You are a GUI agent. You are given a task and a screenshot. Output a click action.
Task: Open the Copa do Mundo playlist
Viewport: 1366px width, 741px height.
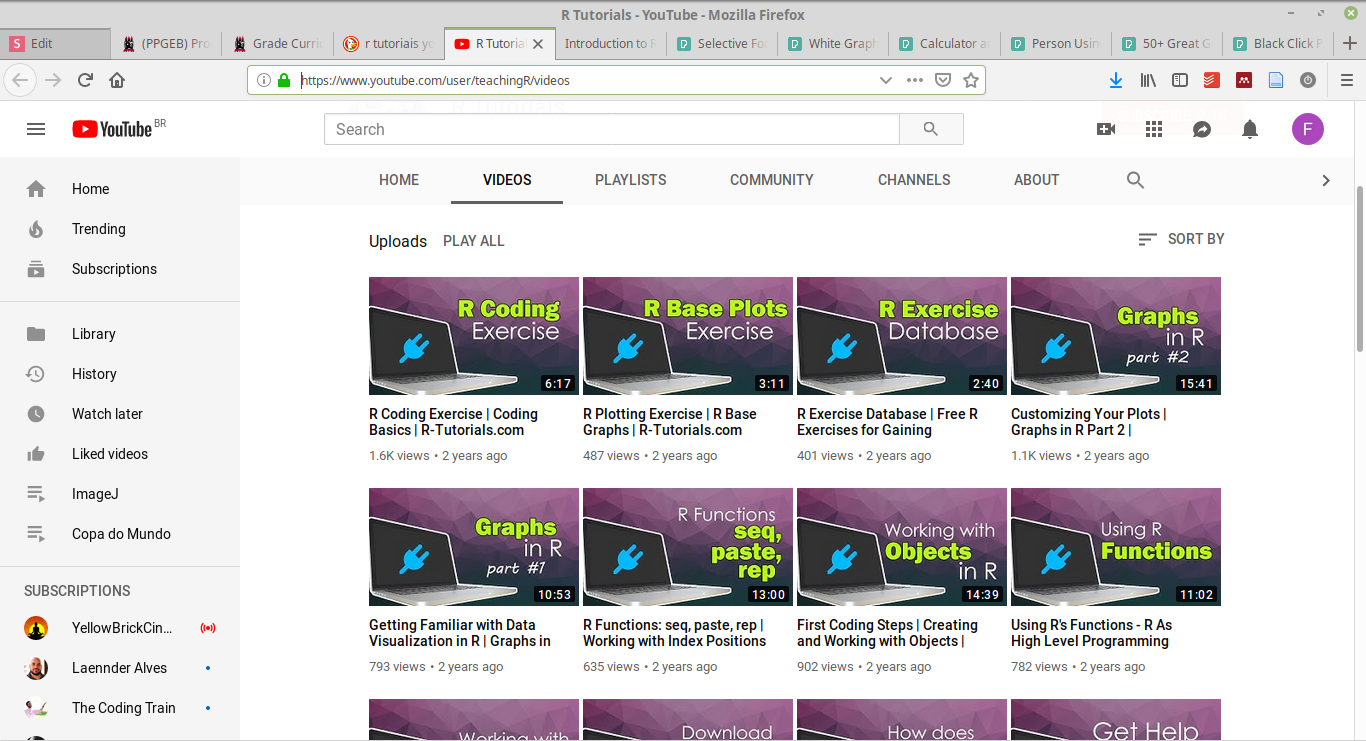[x=120, y=534]
